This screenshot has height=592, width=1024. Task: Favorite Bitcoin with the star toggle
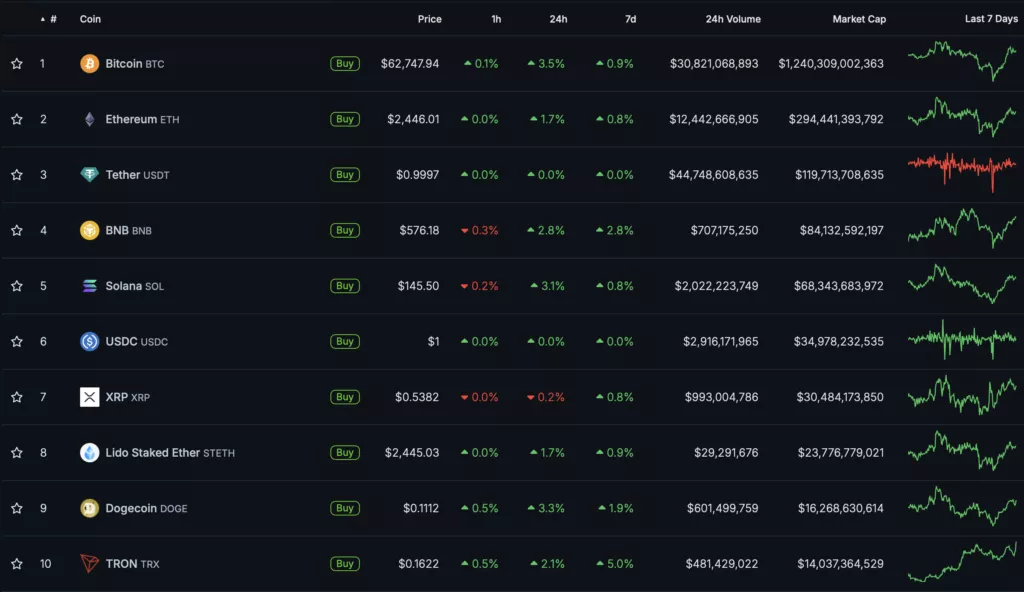pyautogui.click(x=17, y=64)
